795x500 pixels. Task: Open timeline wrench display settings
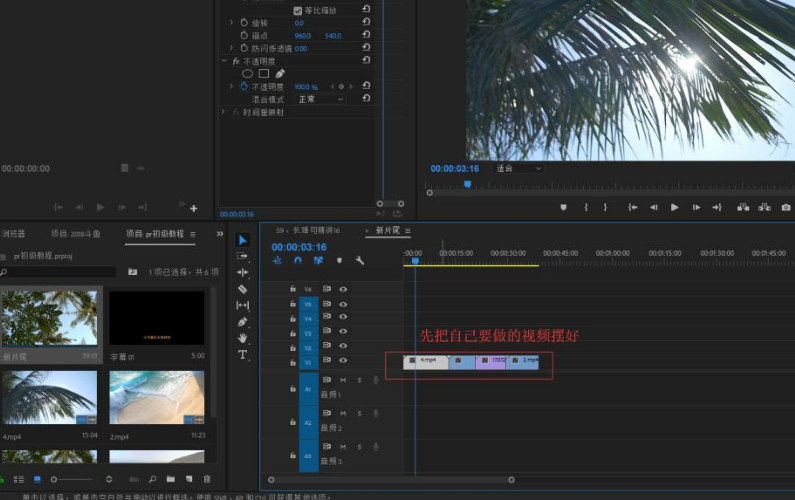(359, 261)
